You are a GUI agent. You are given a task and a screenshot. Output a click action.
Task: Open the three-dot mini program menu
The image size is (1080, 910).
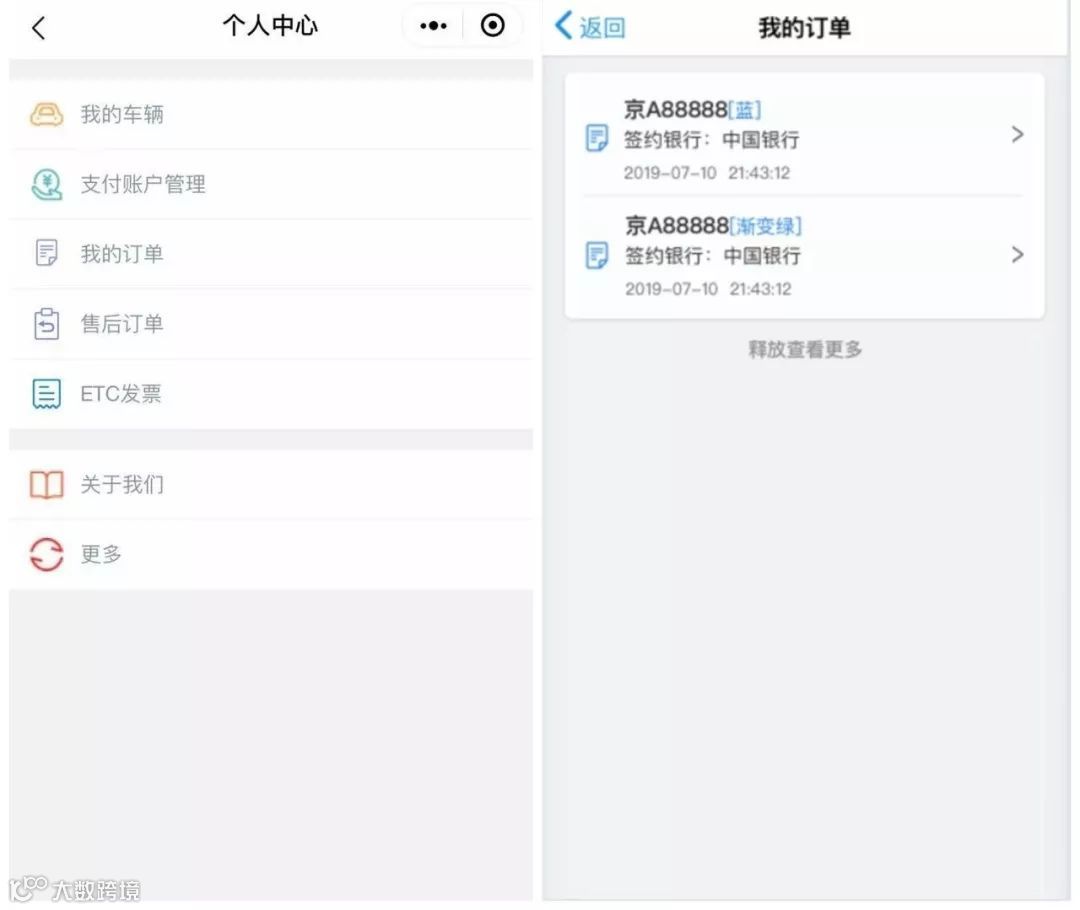[433, 26]
